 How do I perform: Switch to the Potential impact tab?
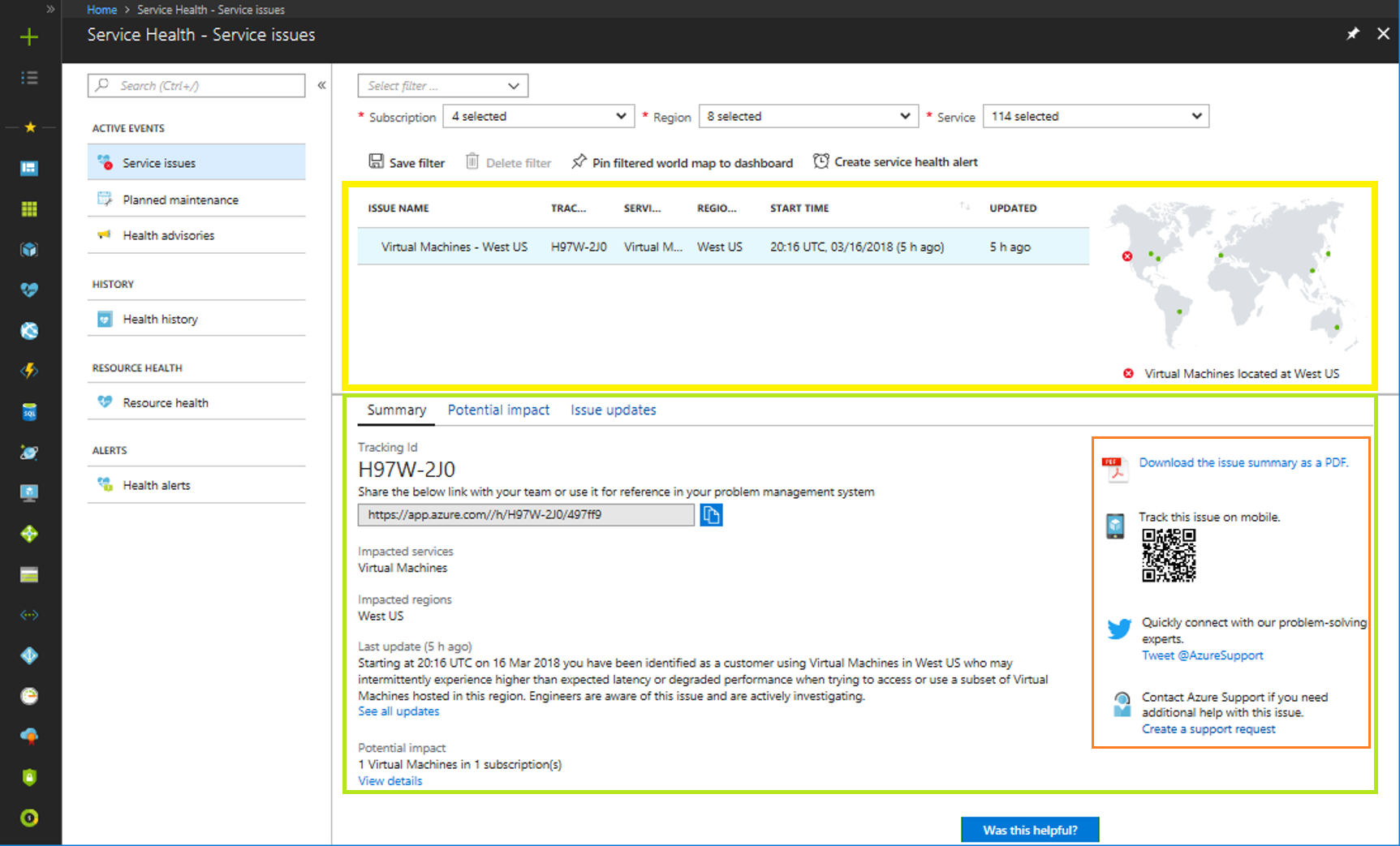(498, 410)
